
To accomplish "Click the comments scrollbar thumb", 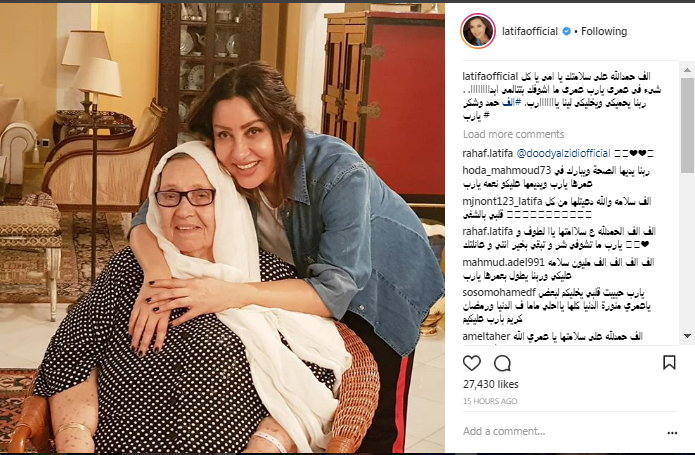I will (687, 125).
